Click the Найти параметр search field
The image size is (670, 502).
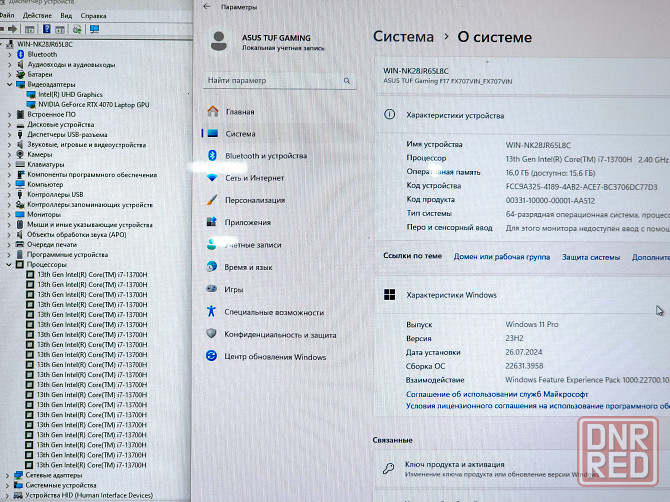click(279, 80)
